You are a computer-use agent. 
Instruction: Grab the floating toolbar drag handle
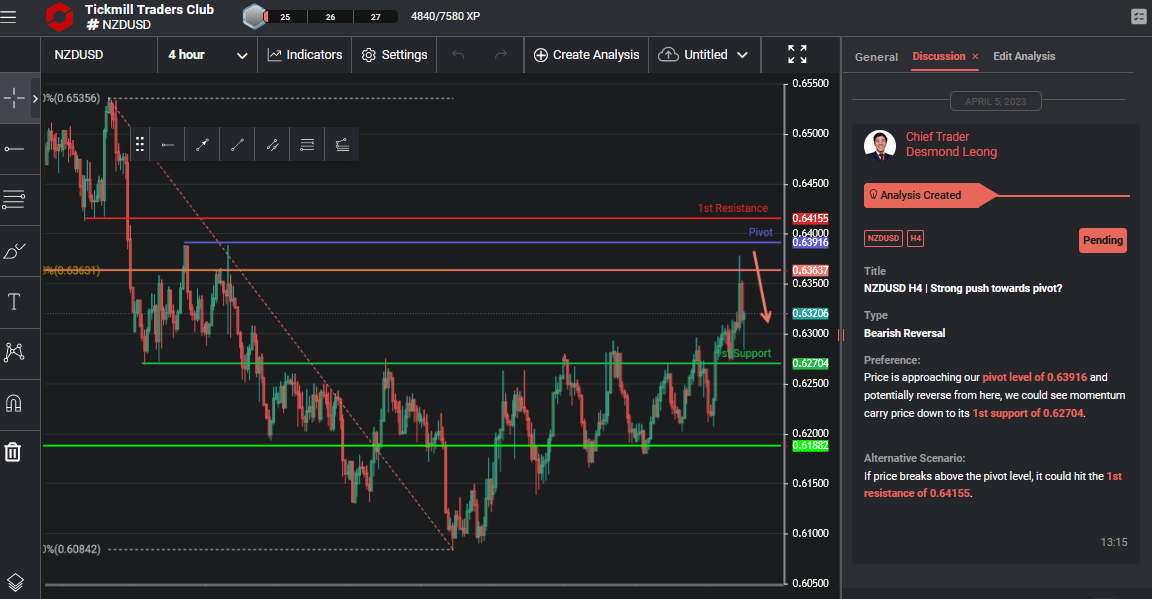[x=140, y=145]
